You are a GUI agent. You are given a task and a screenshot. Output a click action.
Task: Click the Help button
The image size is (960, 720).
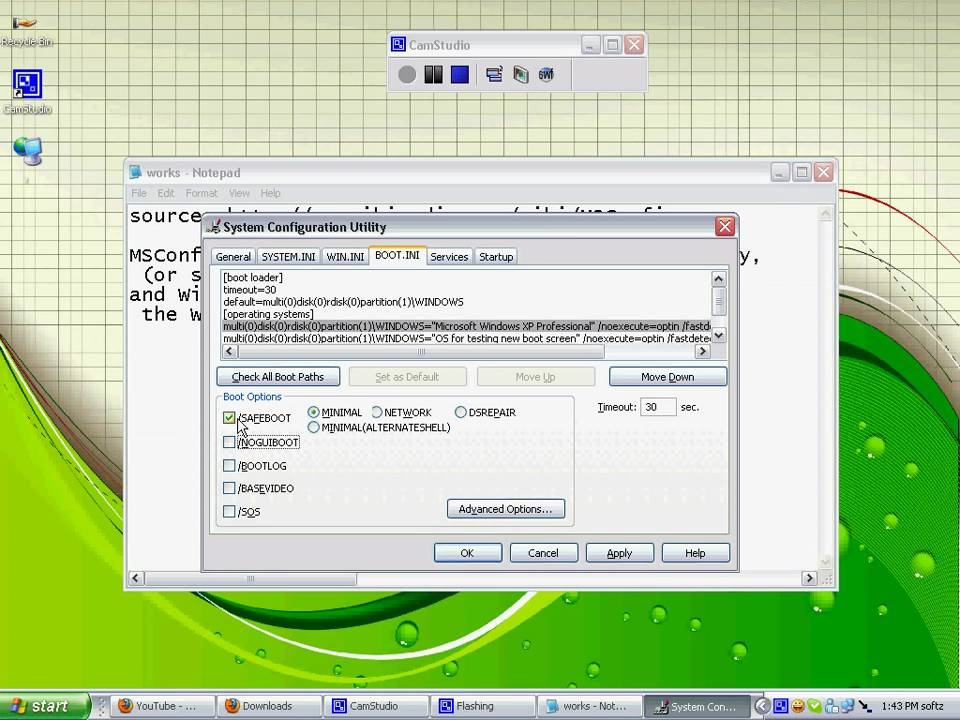695,553
